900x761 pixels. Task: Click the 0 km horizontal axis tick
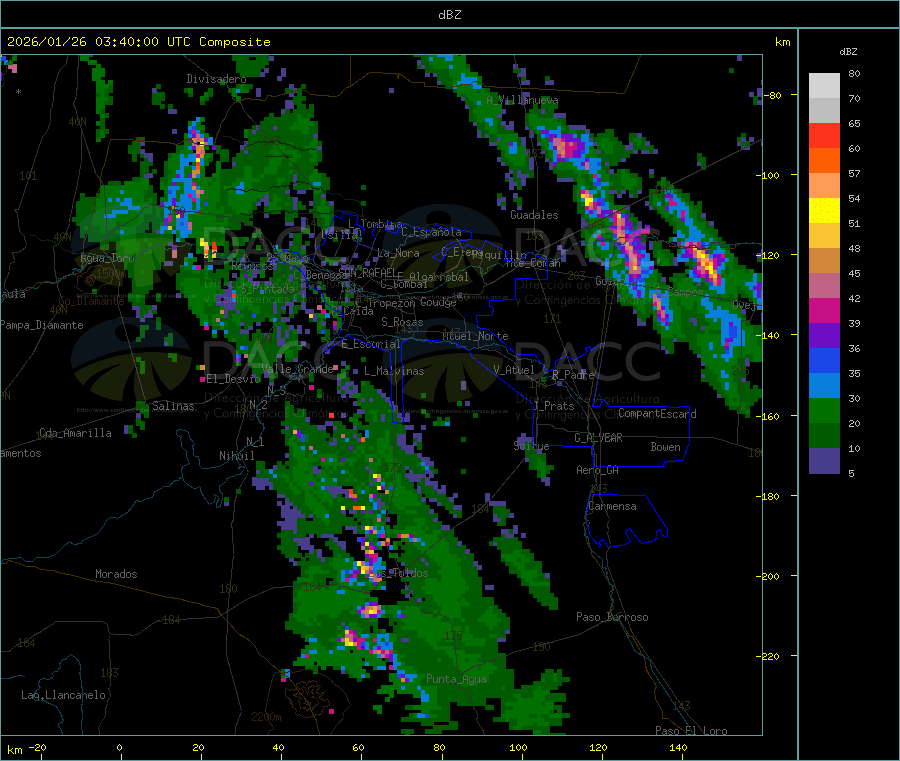(x=119, y=748)
